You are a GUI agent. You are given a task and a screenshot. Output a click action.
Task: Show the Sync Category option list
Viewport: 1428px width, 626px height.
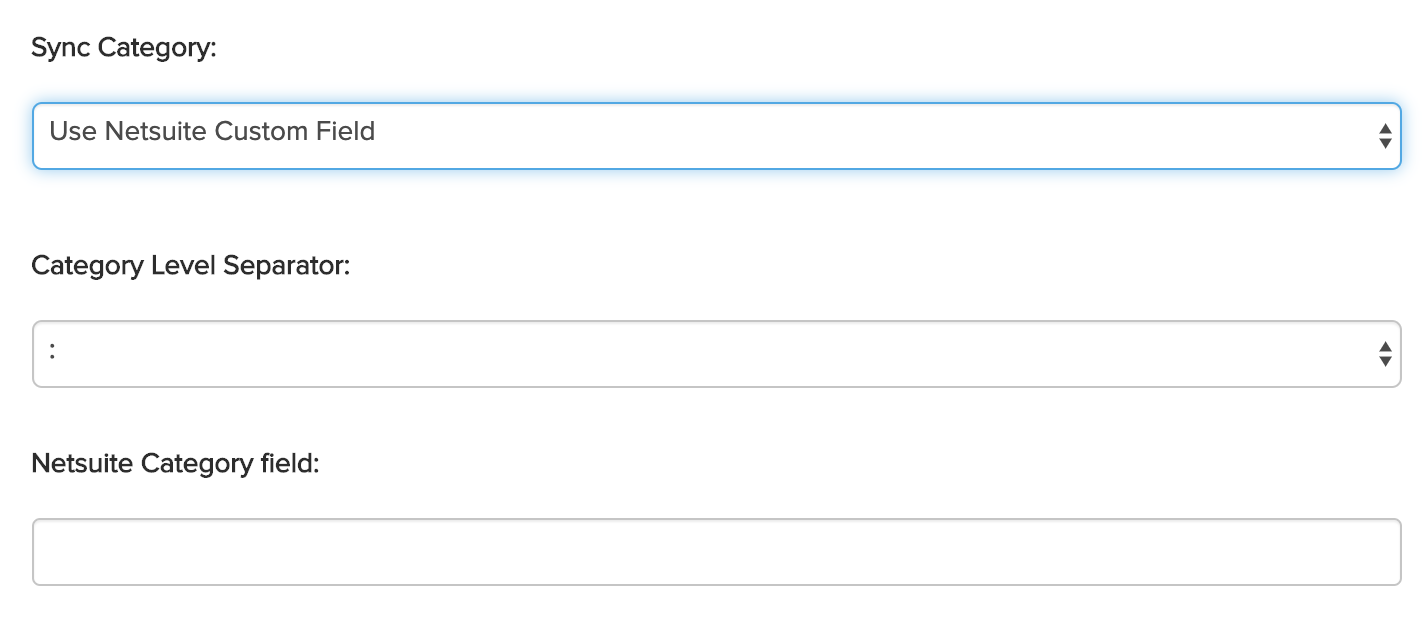pyautogui.click(x=716, y=136)
